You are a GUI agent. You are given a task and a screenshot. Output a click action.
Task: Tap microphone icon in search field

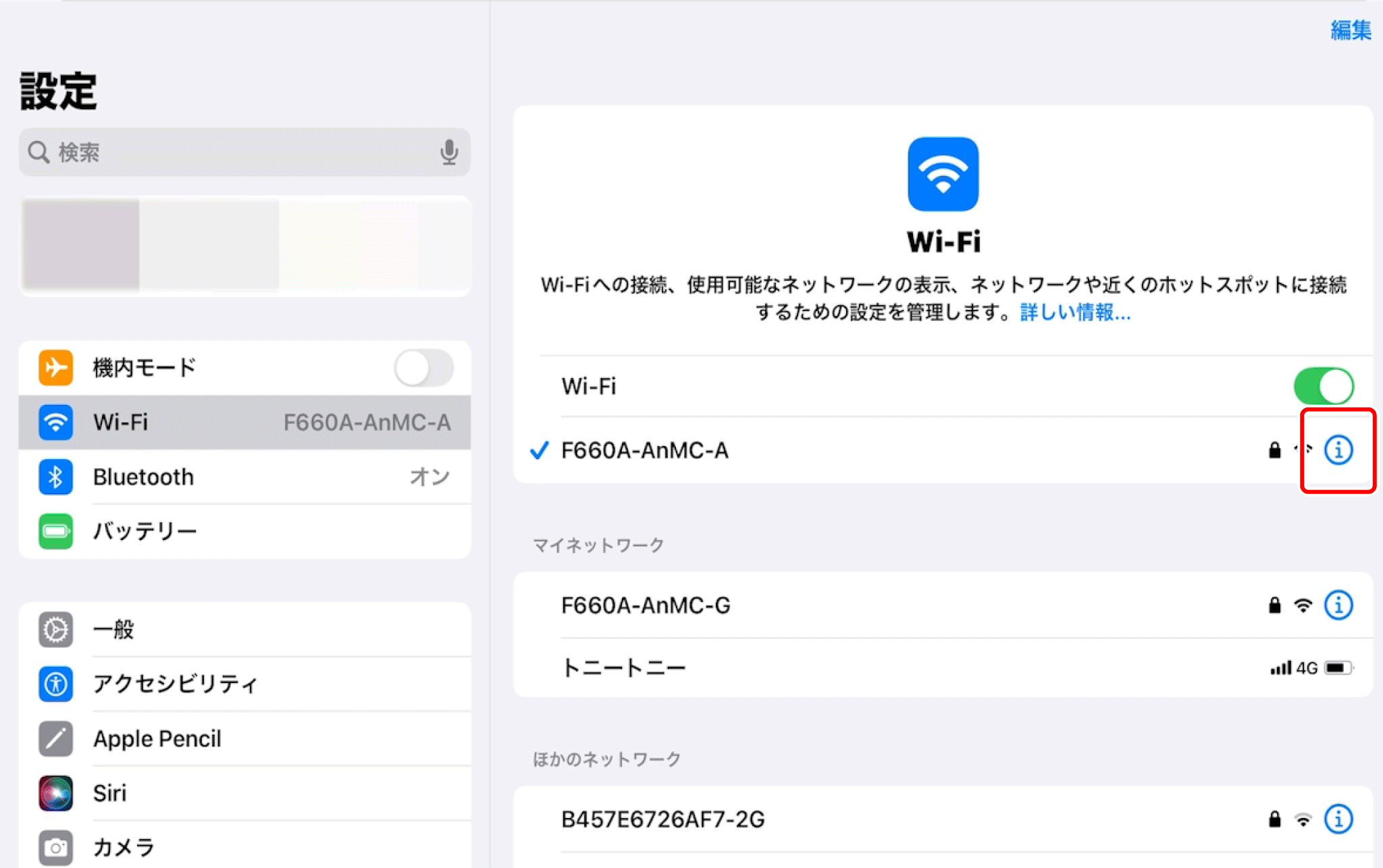point(449,153)
